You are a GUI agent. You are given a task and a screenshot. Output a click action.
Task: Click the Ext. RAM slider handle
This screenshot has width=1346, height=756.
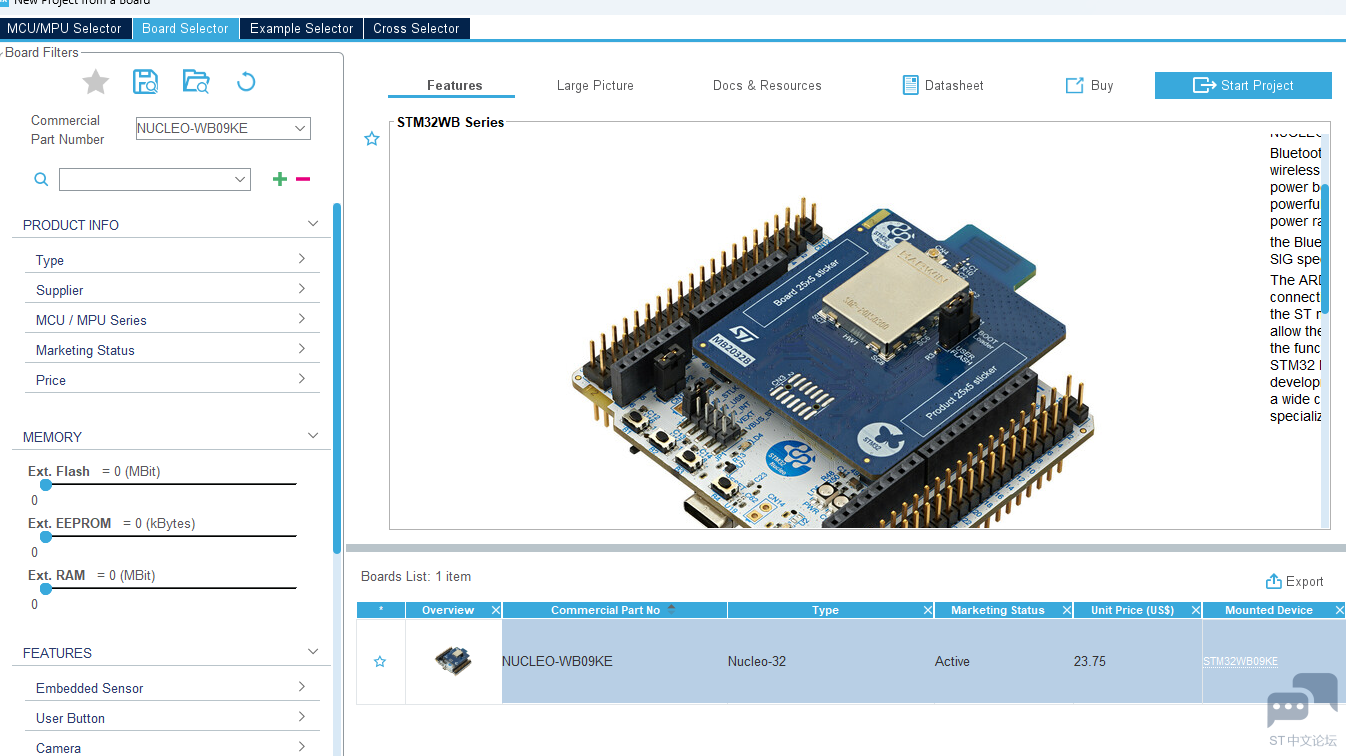[x=46, y=588]
